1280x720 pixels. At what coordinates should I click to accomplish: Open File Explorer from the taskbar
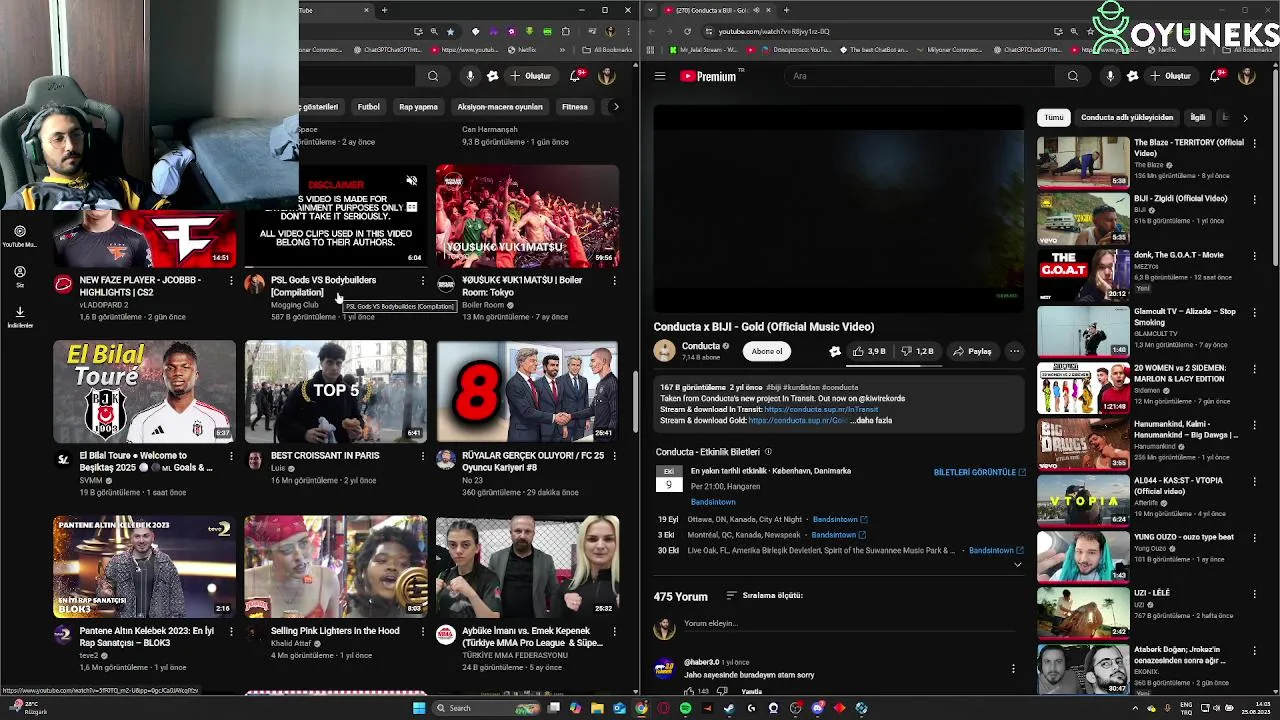pos(597,708)
